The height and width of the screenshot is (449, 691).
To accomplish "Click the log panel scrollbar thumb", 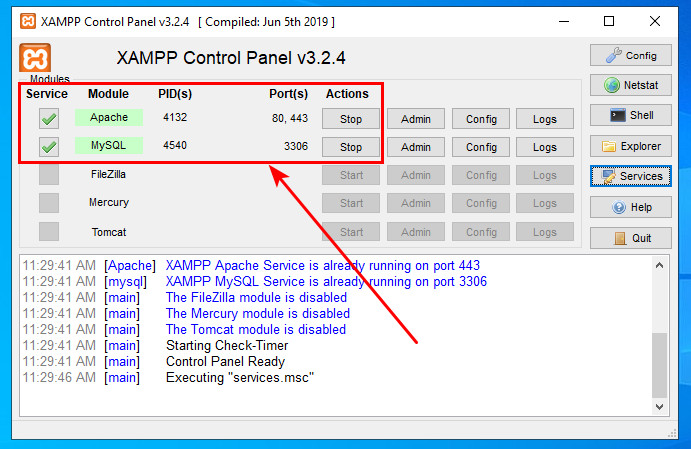I will (x=659, y=365).
